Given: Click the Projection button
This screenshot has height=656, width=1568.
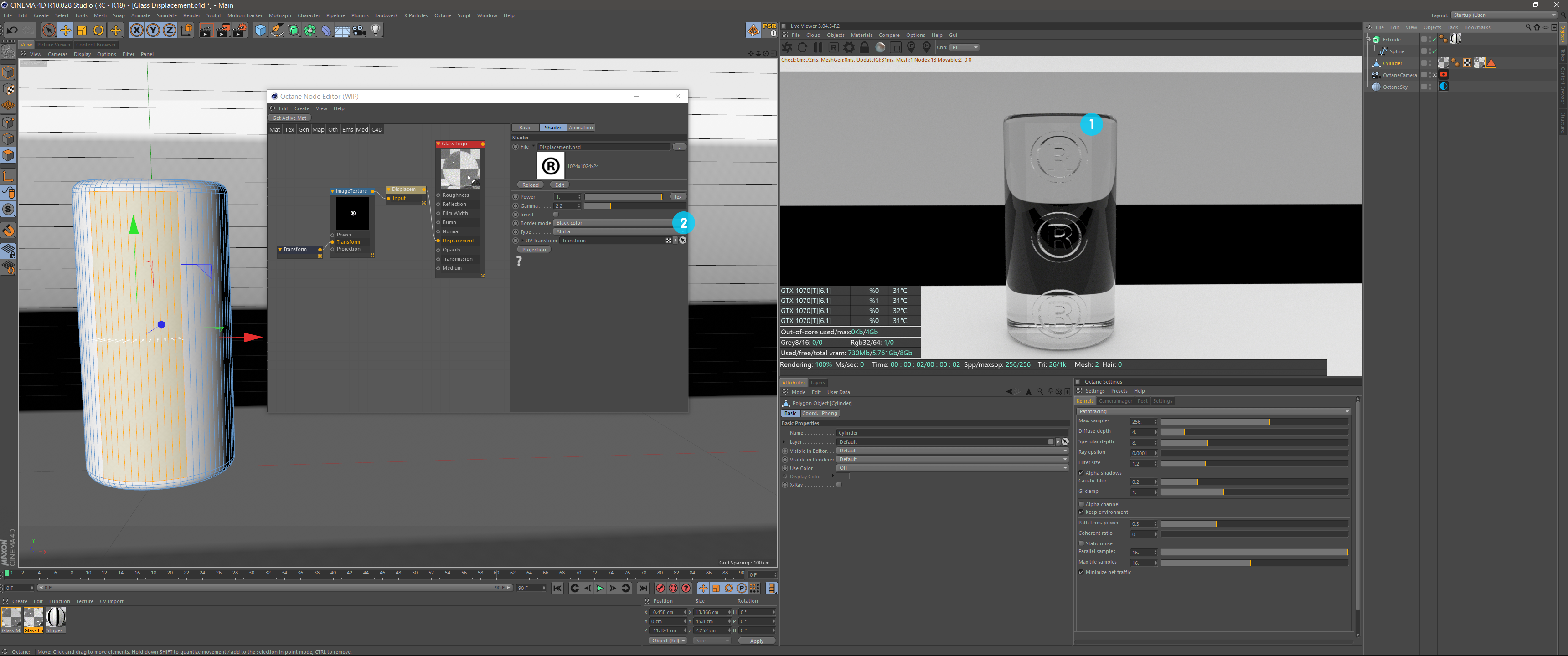Looking at the screenshot, I should click(534, 250).
